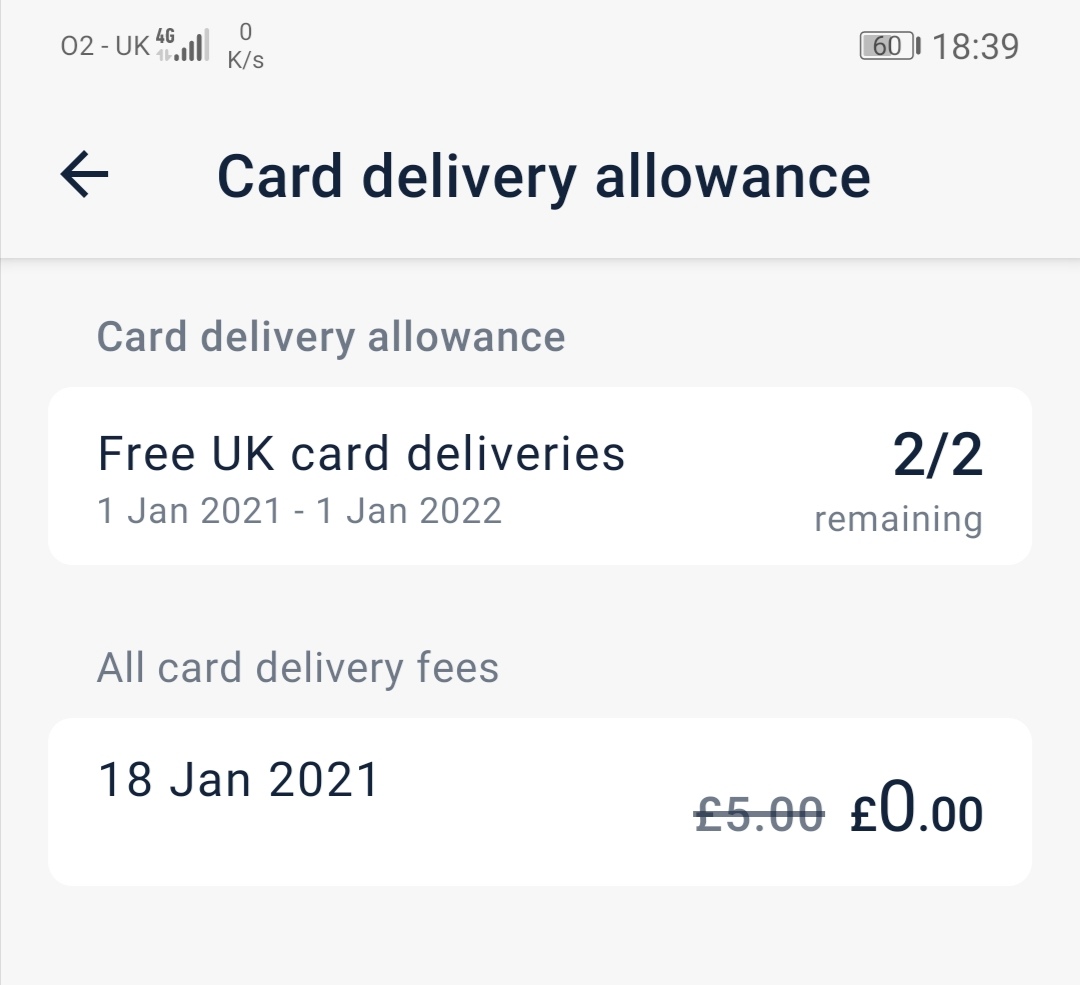Tap the 18:39 clock in status bar
The width and height of the screenshot is (1080, 985).
[975, 47]
